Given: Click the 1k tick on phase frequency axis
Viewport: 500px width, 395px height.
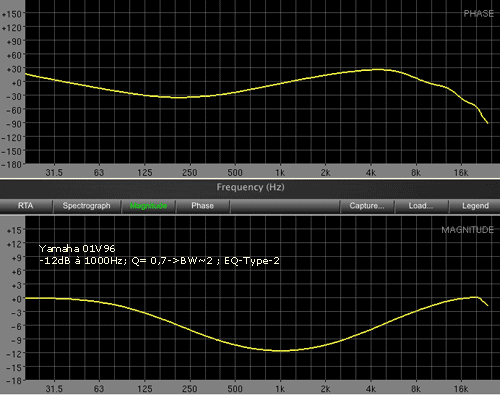Looking at the screenshot, I should [280, 173].
